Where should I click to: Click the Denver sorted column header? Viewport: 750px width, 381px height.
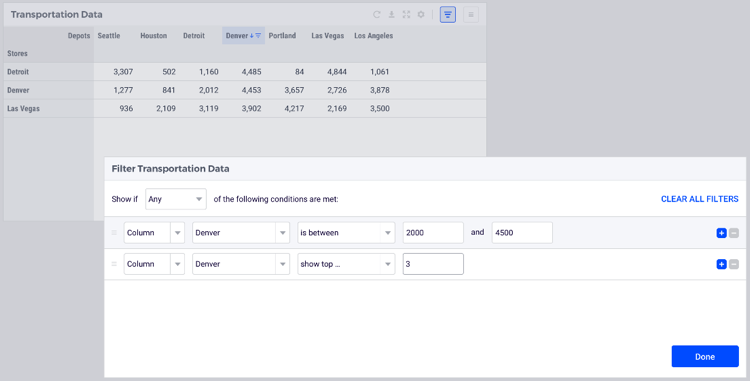[x=243, y=35]
